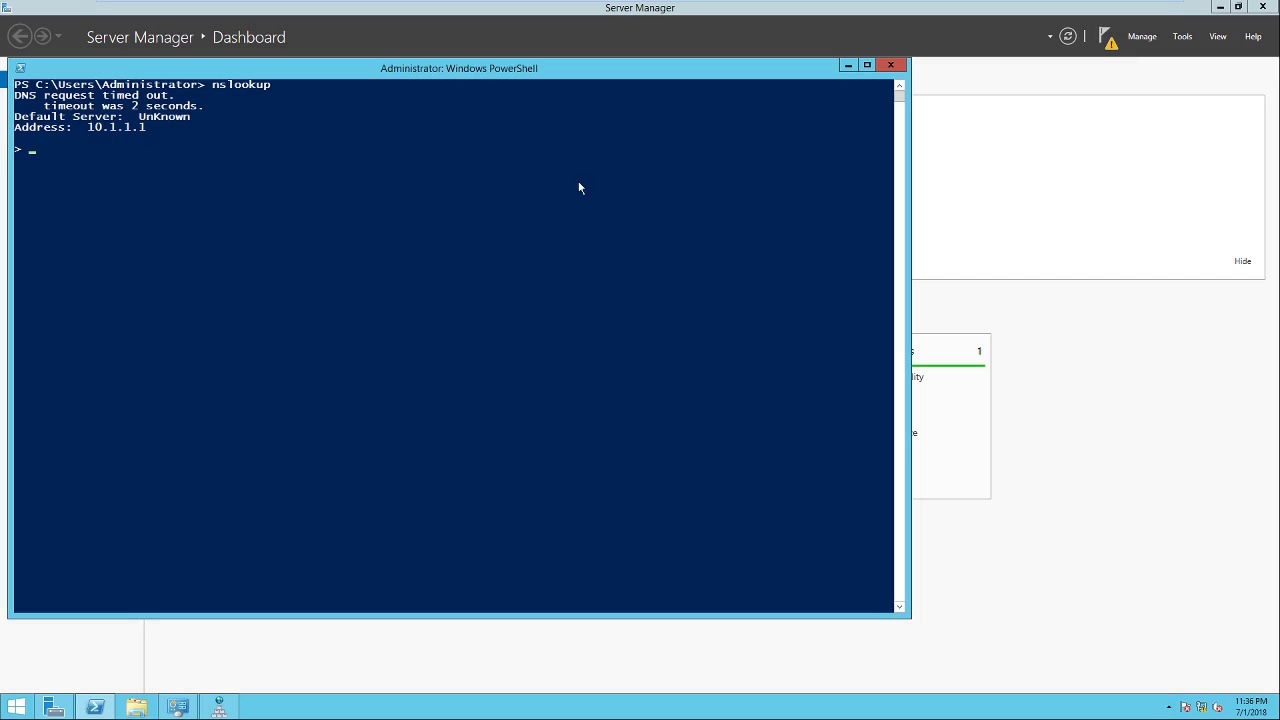Viewport: 1280px width, 720px height.
Task: Maximize the PowerShell window
Action: pyautogui.click(x=867, y=66)
